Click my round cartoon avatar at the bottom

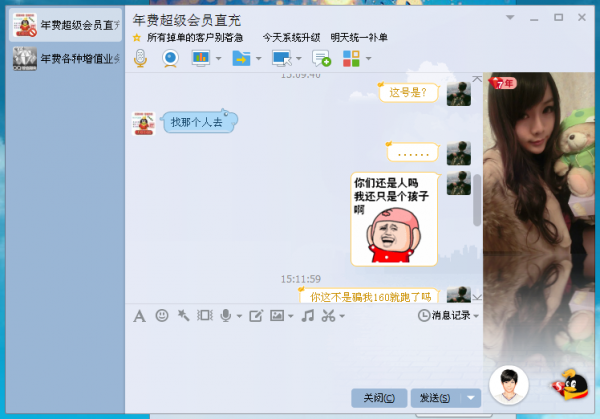pyautogui.click(x=509, y=385)
